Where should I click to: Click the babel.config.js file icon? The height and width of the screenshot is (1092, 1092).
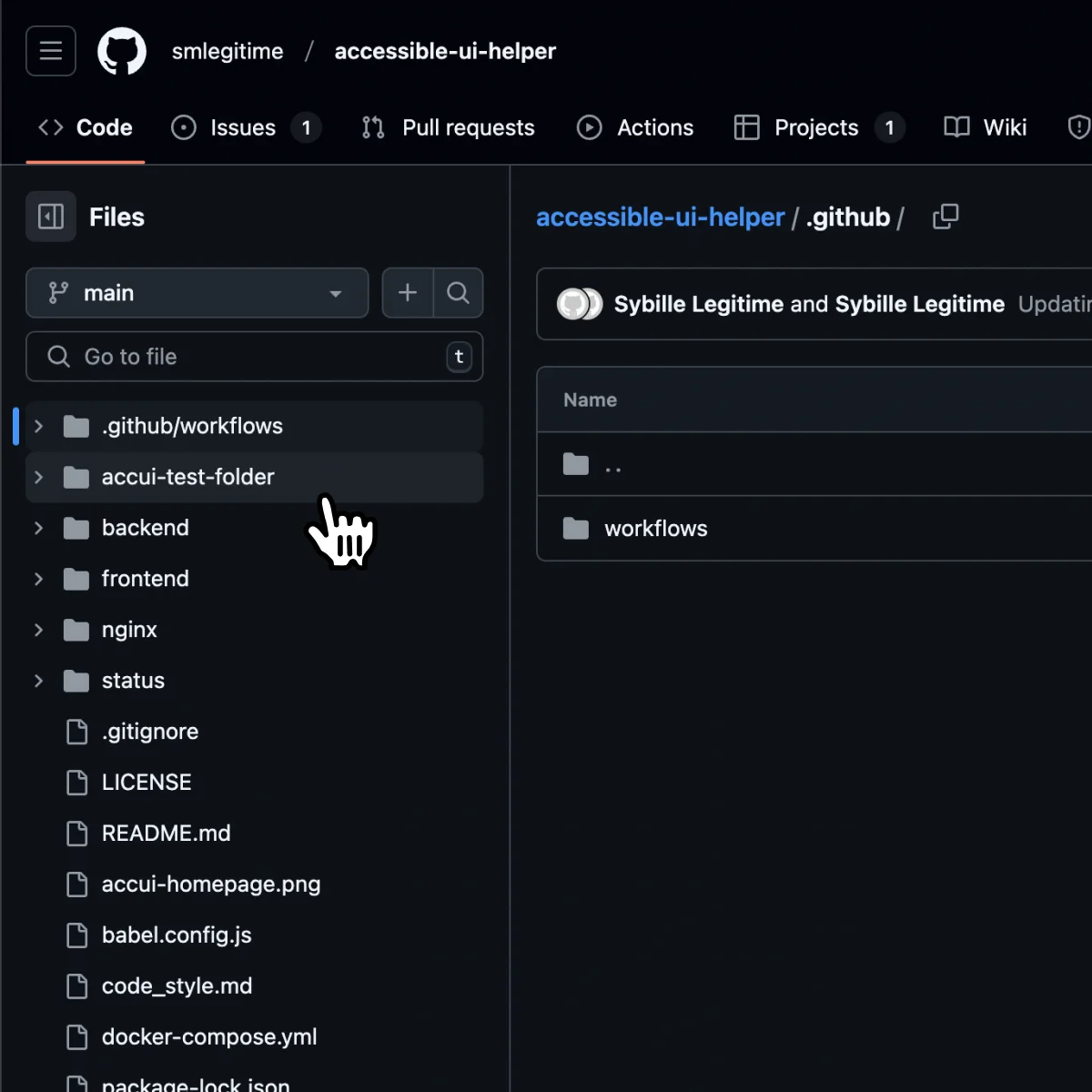[x=77, y=935]
